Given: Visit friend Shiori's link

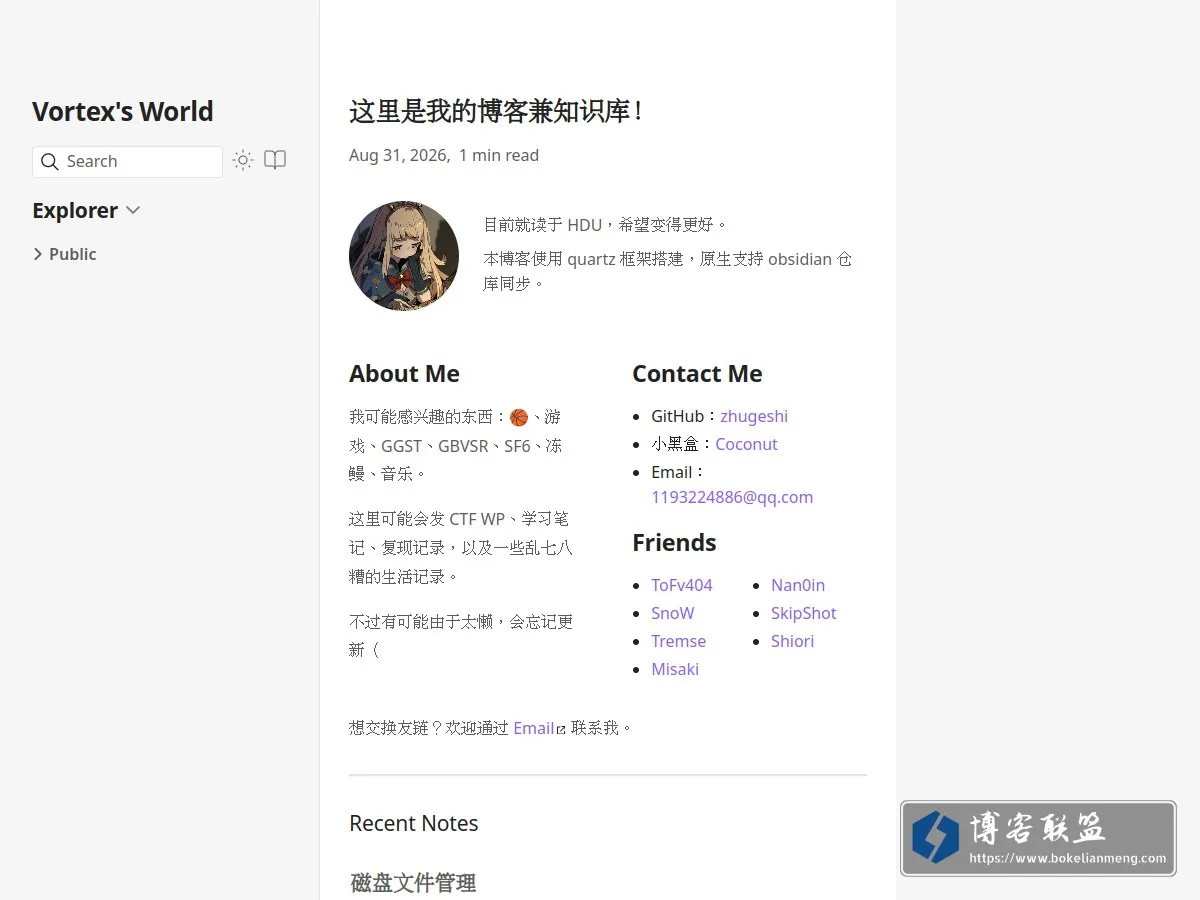Looking at the screenshot, I should (792, 641).
